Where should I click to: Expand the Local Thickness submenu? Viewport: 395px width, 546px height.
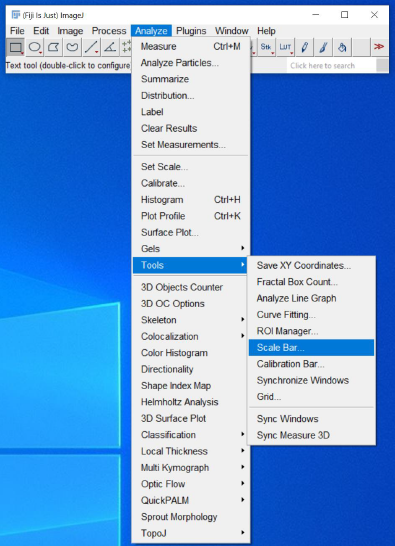pyautogui.click(x=191, y=451)
